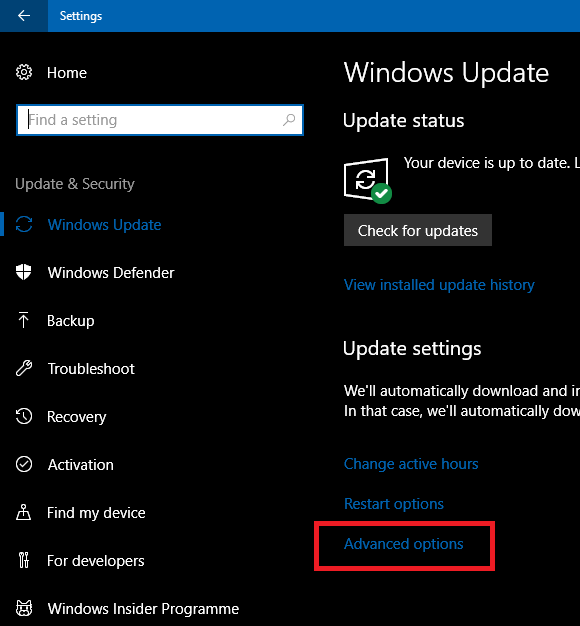Click 'Your device is up to date' text

point(487,163)
